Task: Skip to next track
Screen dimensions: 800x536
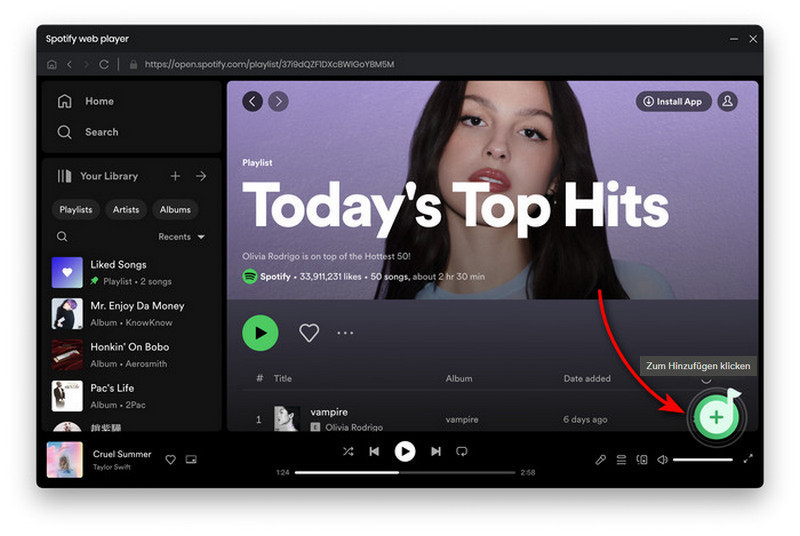Action: [436, 451]
